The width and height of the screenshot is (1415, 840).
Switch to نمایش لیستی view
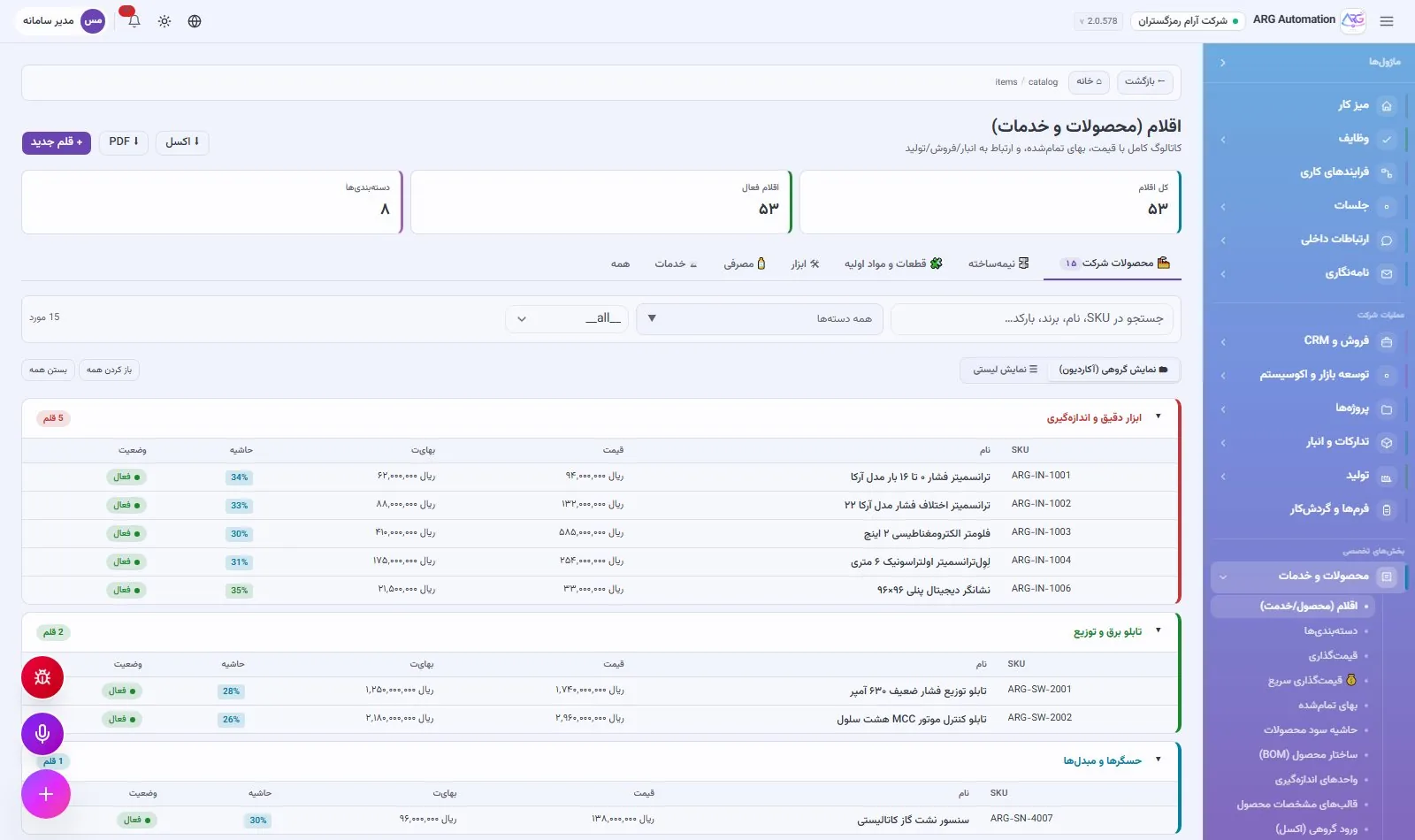(1006, 370)
